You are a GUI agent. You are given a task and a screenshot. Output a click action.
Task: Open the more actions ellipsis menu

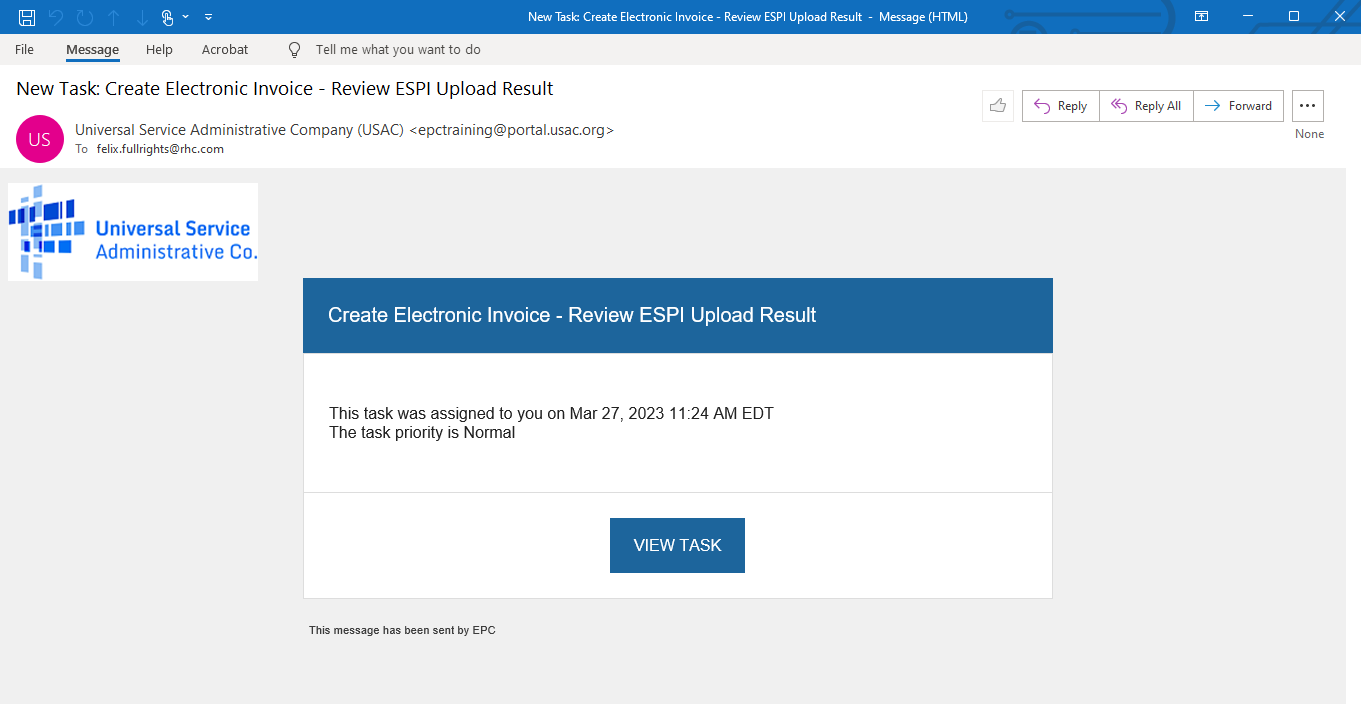tap(1308, 106)
